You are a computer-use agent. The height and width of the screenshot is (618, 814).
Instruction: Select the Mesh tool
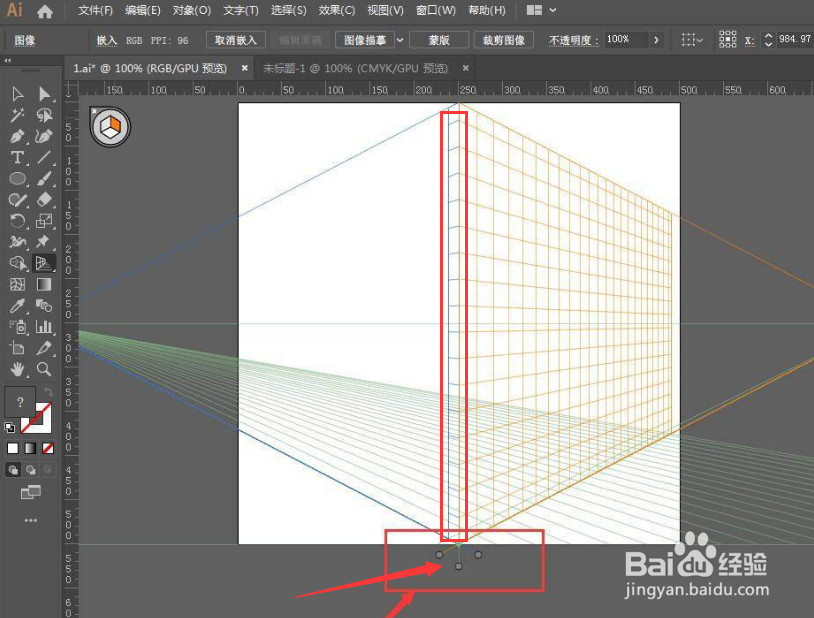pos(17,285)
